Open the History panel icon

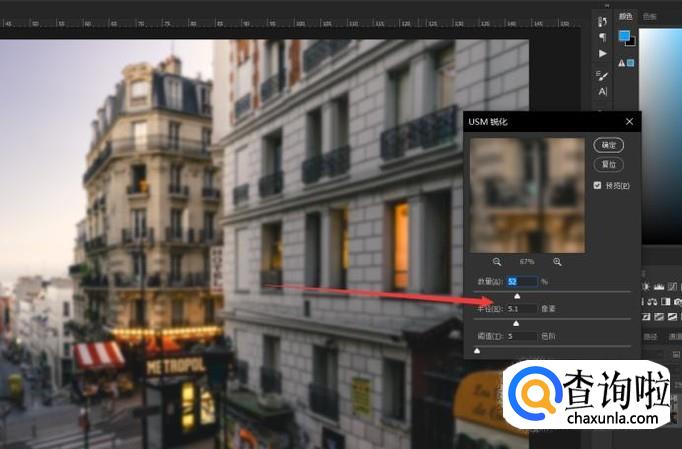[602, 21]
